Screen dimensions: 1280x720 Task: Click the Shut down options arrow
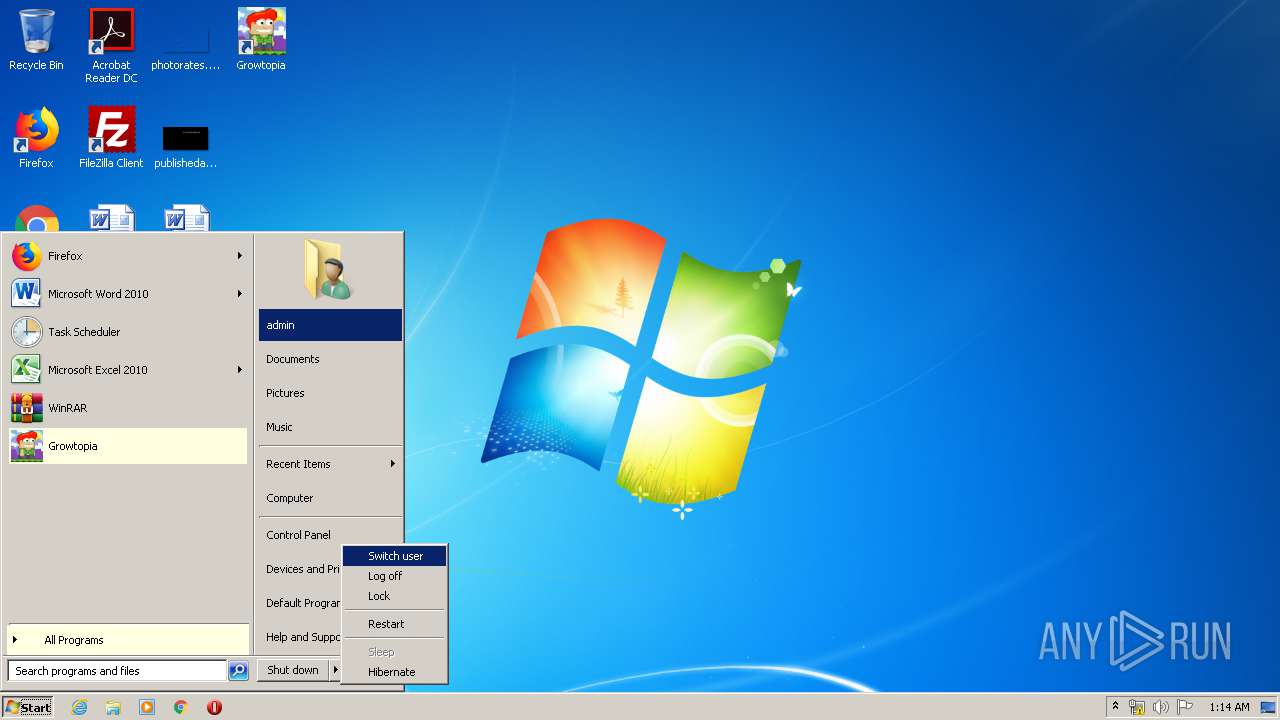coord(335,670)
